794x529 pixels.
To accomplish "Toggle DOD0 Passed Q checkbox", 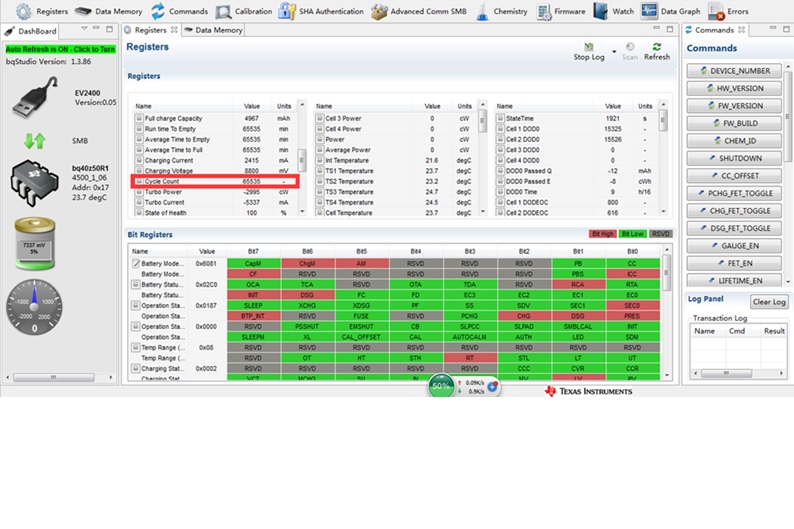I will pos(500,171).
